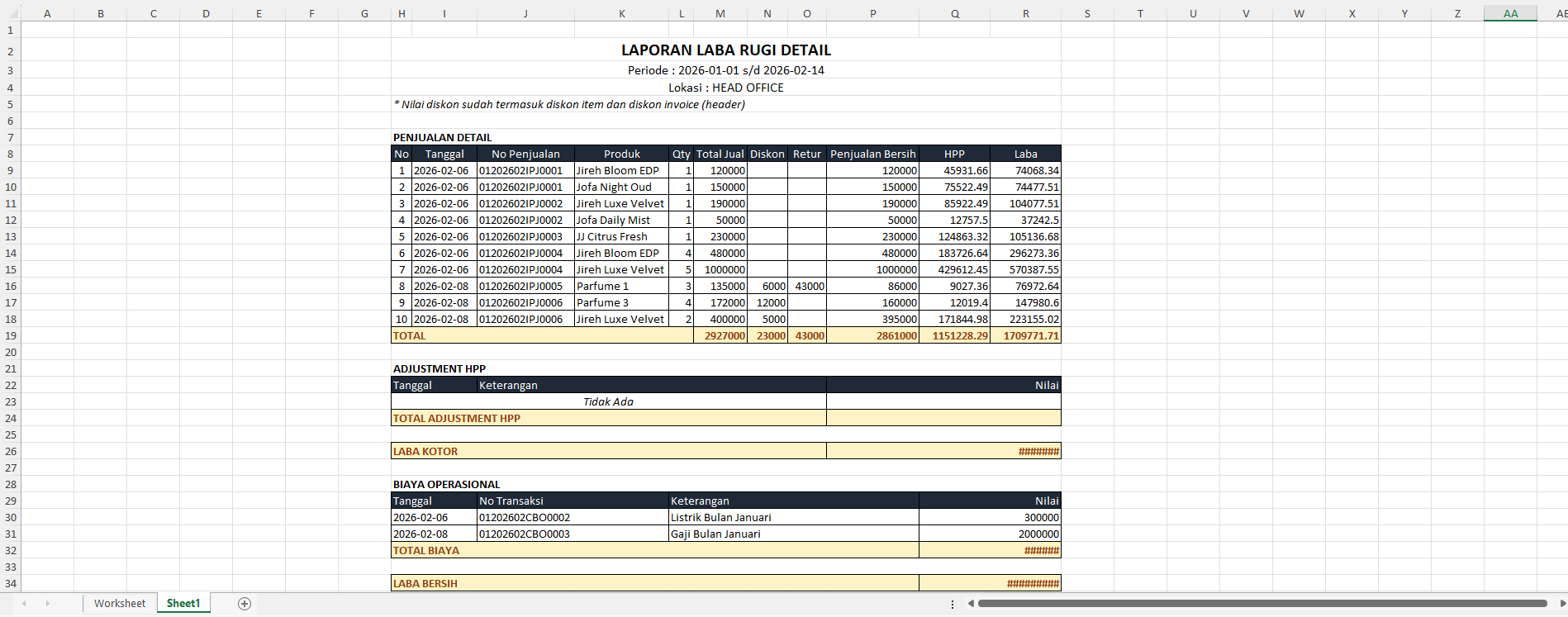
Task: Select the Sheet1 tab
Action: [183, 604]
